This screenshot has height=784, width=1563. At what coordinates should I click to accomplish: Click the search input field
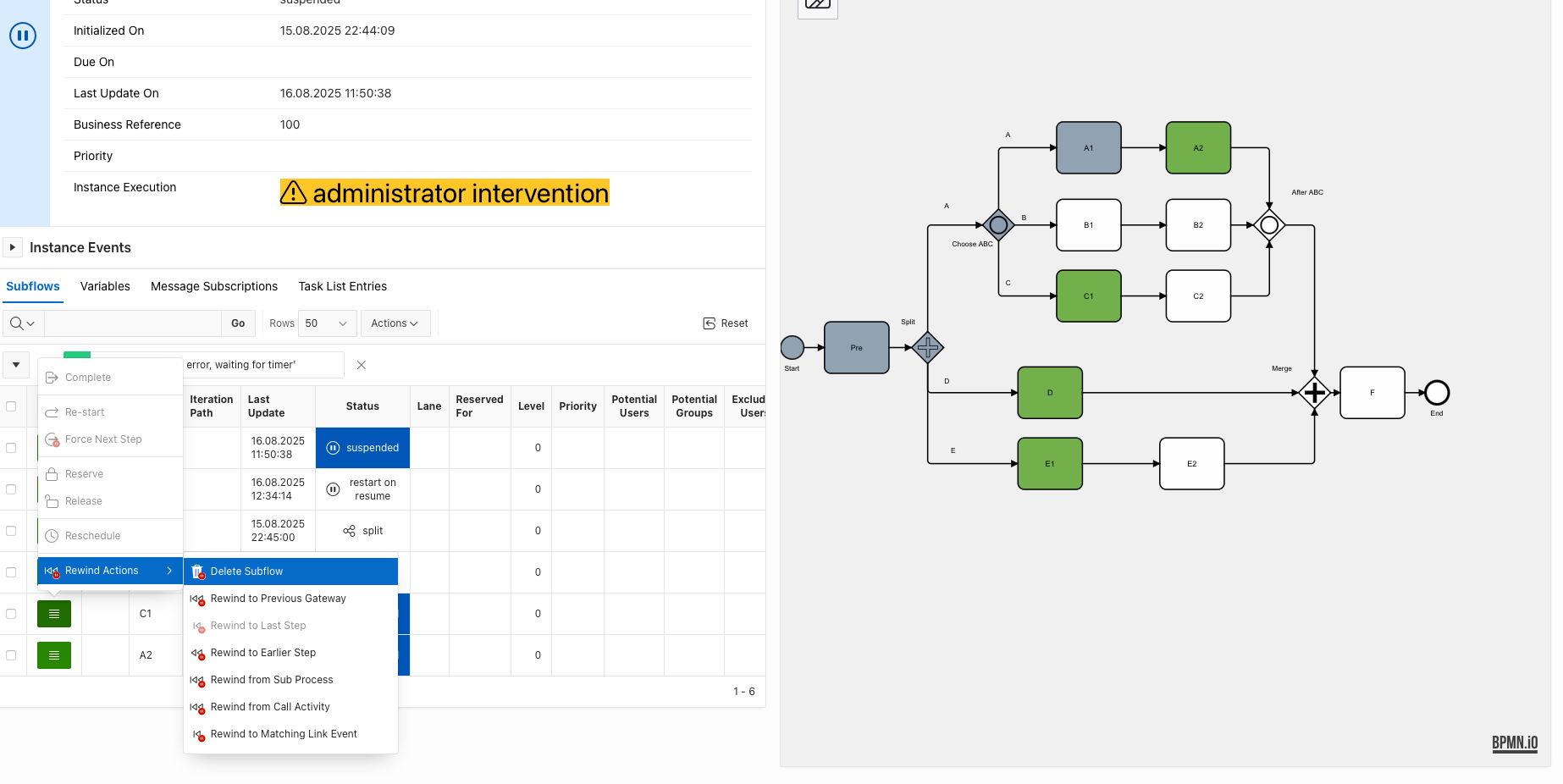[x=133, y=323]
